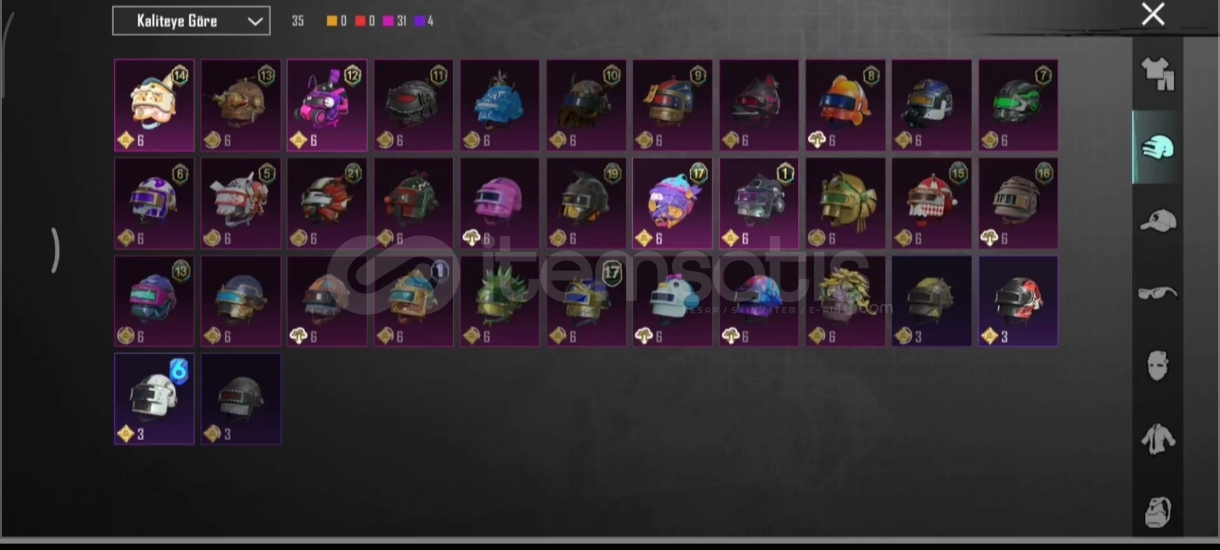
Task: Select the yellow clown helmet numbered 14
Action: (x=154, y=105)
